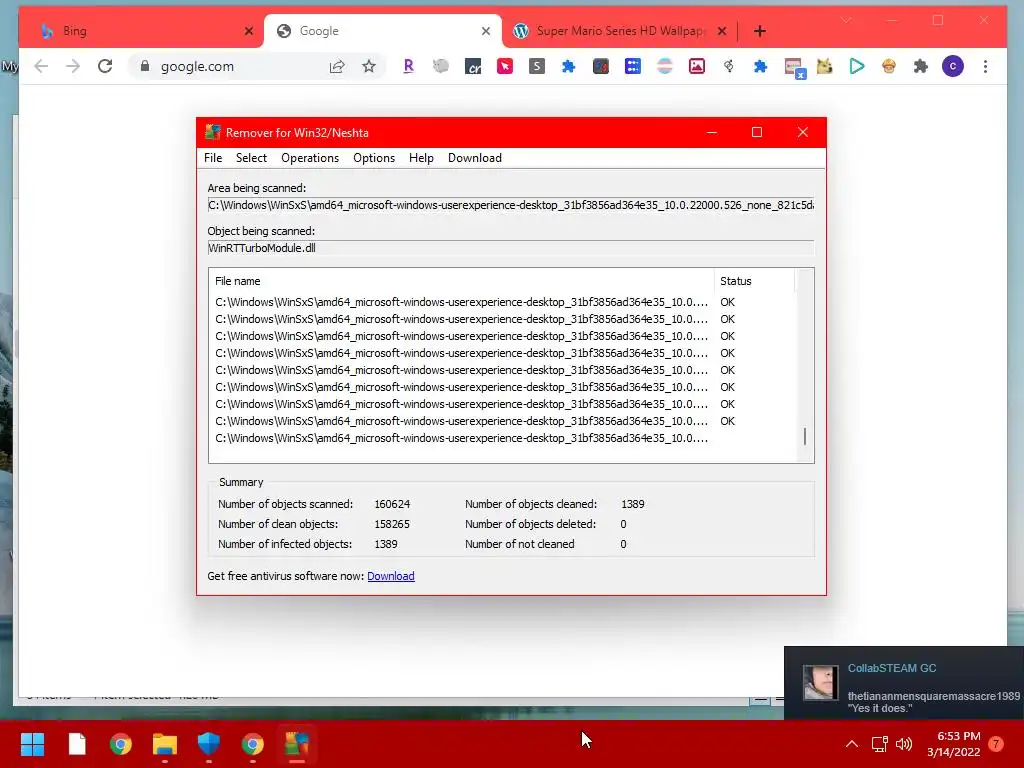
Task: Open the Help menu
Action: 421,158
